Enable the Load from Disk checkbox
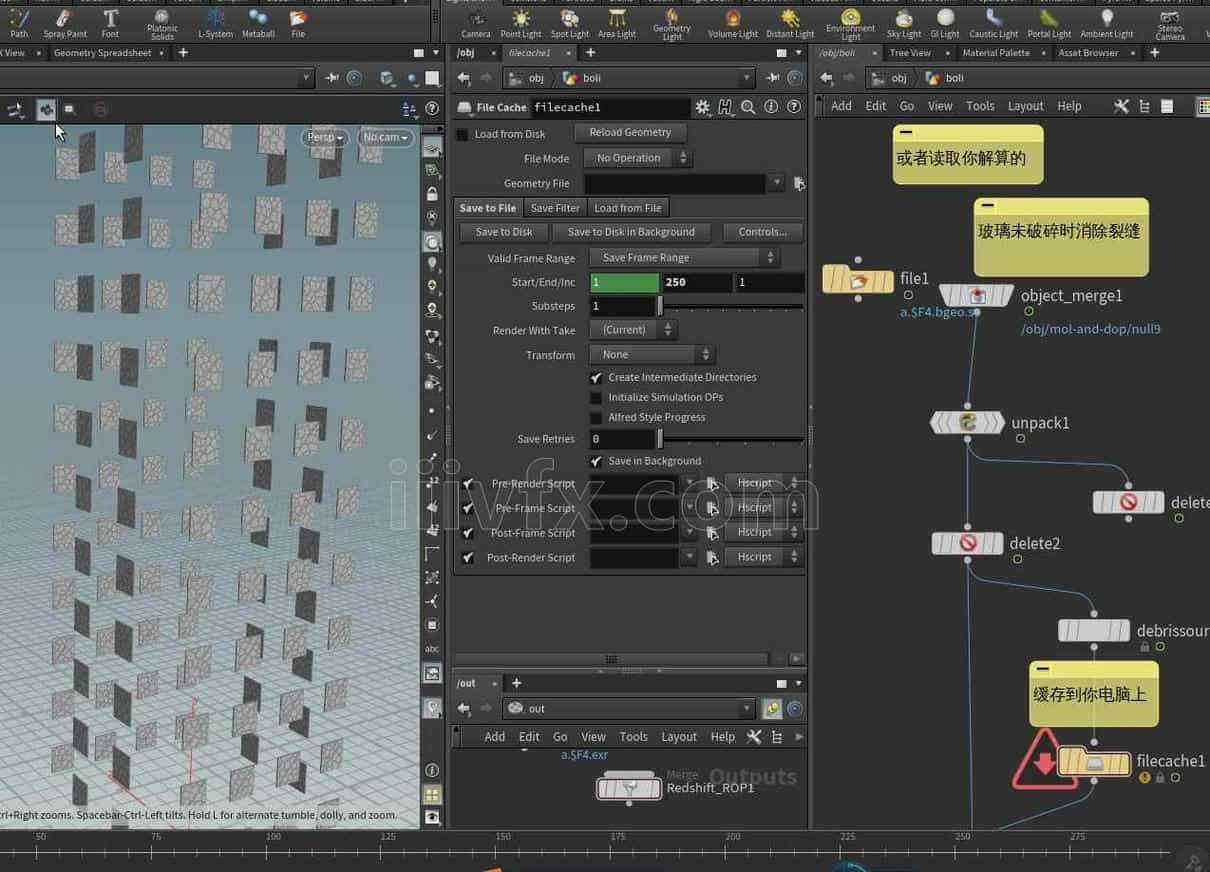Viewport: 1210px width, 872px height. click(x=462, y=134)
